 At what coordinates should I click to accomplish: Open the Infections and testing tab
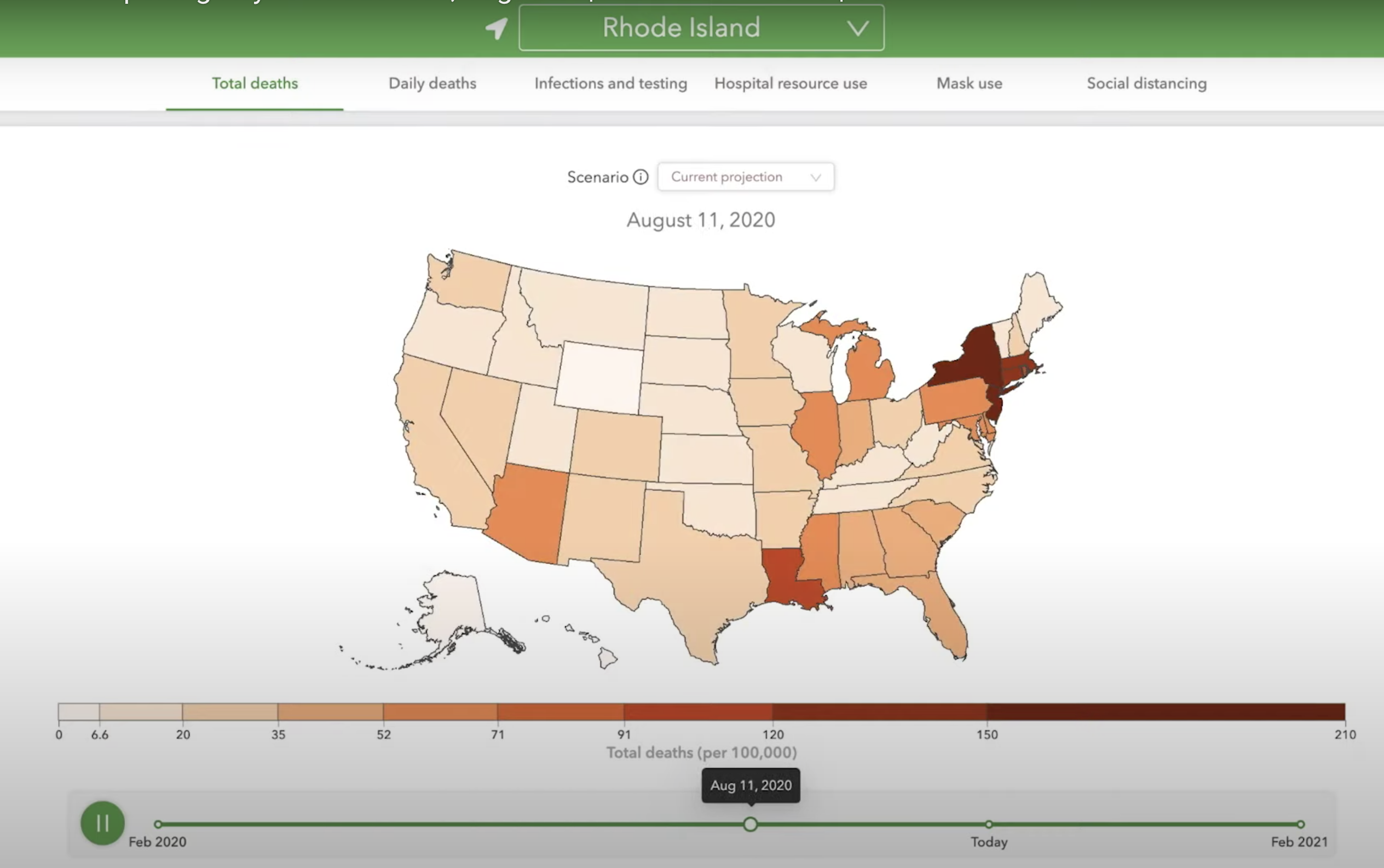[610, 83]
